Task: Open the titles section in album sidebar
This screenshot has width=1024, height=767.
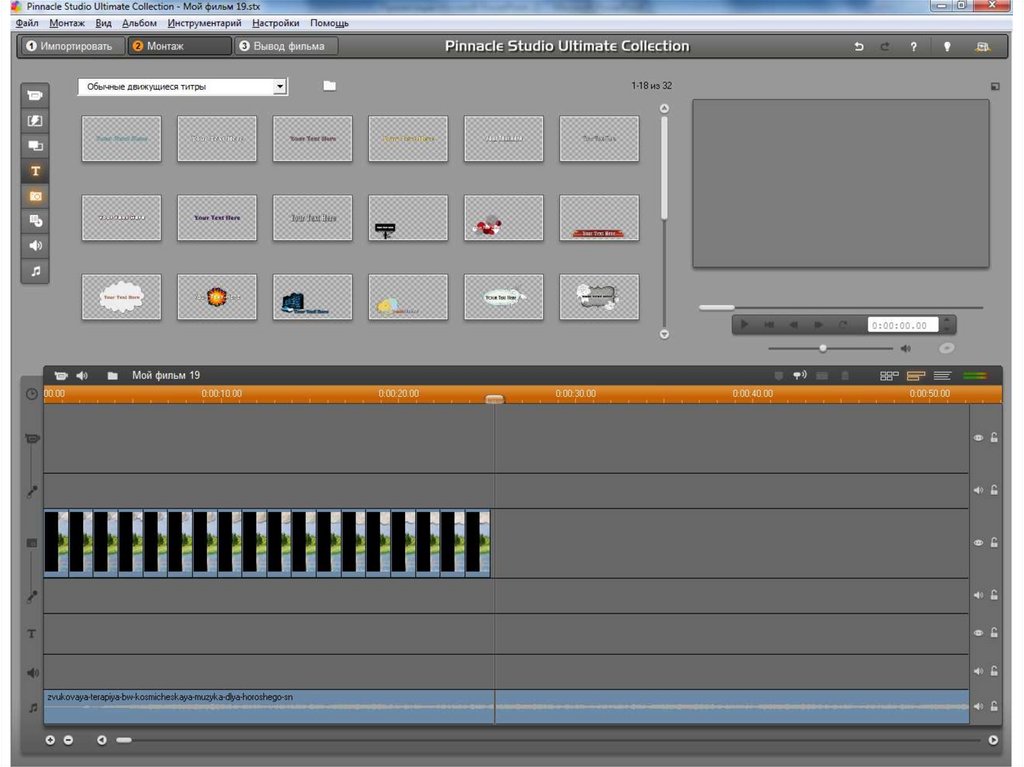Action: coord(35,171)
